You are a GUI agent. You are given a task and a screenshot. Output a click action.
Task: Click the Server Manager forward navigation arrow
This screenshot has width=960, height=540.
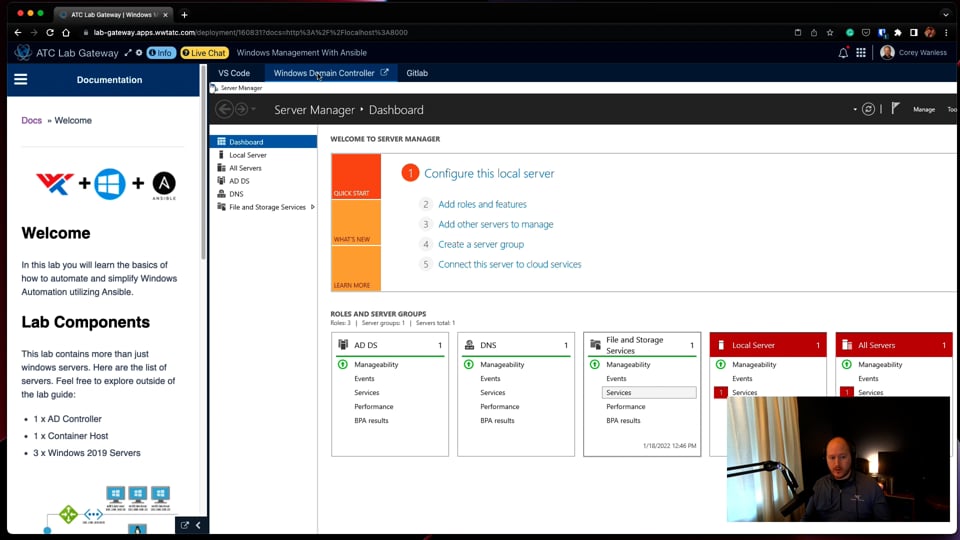[241, 110]
